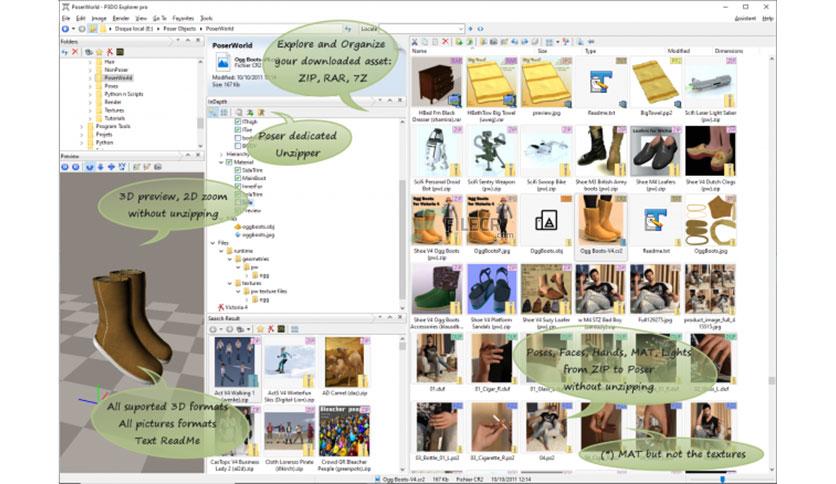Click the dark console icon in Folders toolbar
The width and height of the screenshot is (836, 484).
[x=120, y=52]
